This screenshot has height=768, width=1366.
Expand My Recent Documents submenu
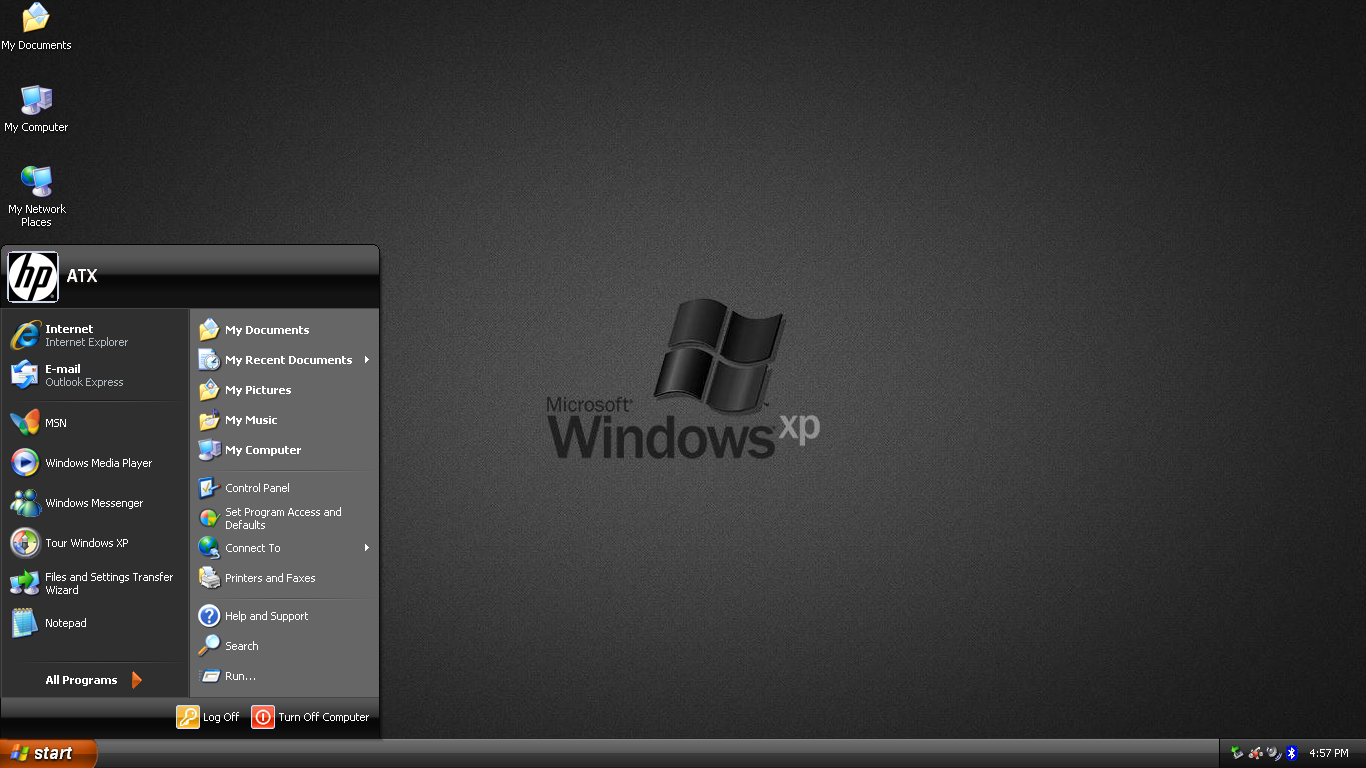click(x=284, y=360)
